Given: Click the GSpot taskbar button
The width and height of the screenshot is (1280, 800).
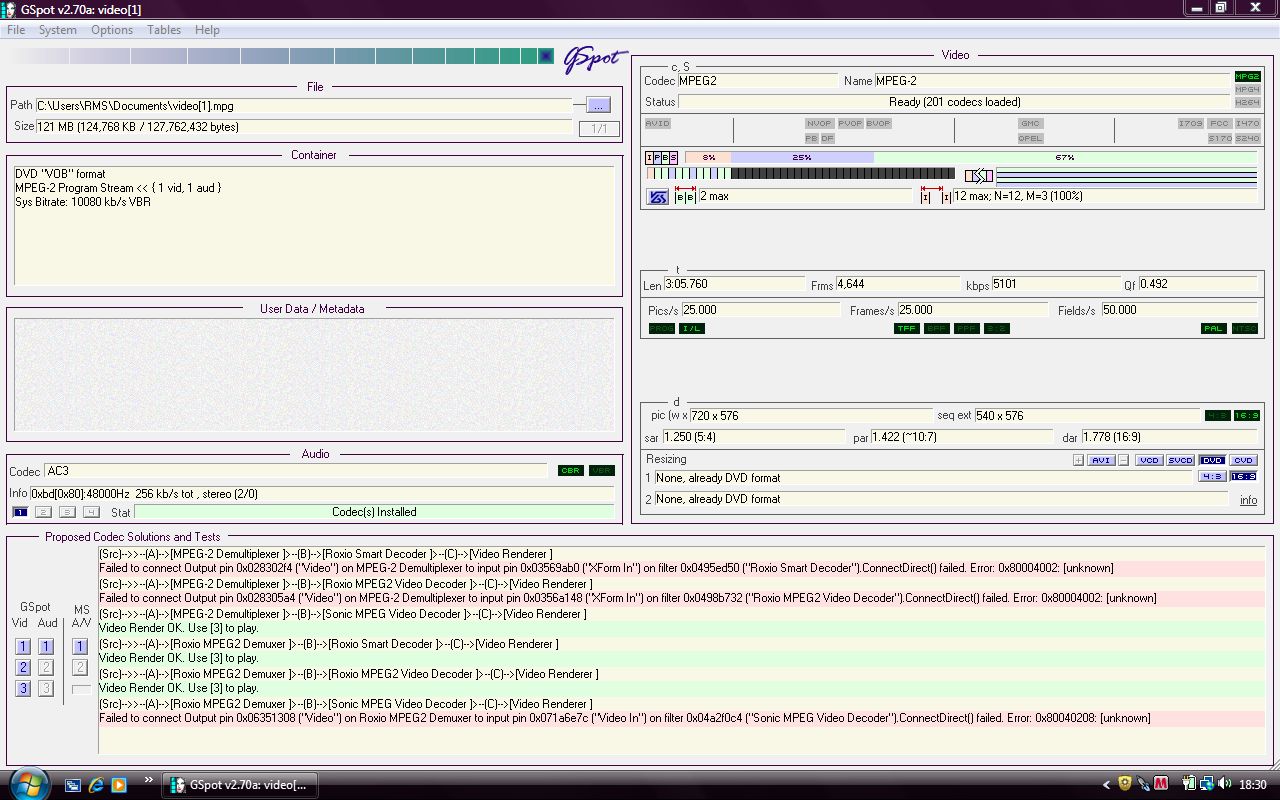Looking at the screenshot, I should [x=241, y=785].
